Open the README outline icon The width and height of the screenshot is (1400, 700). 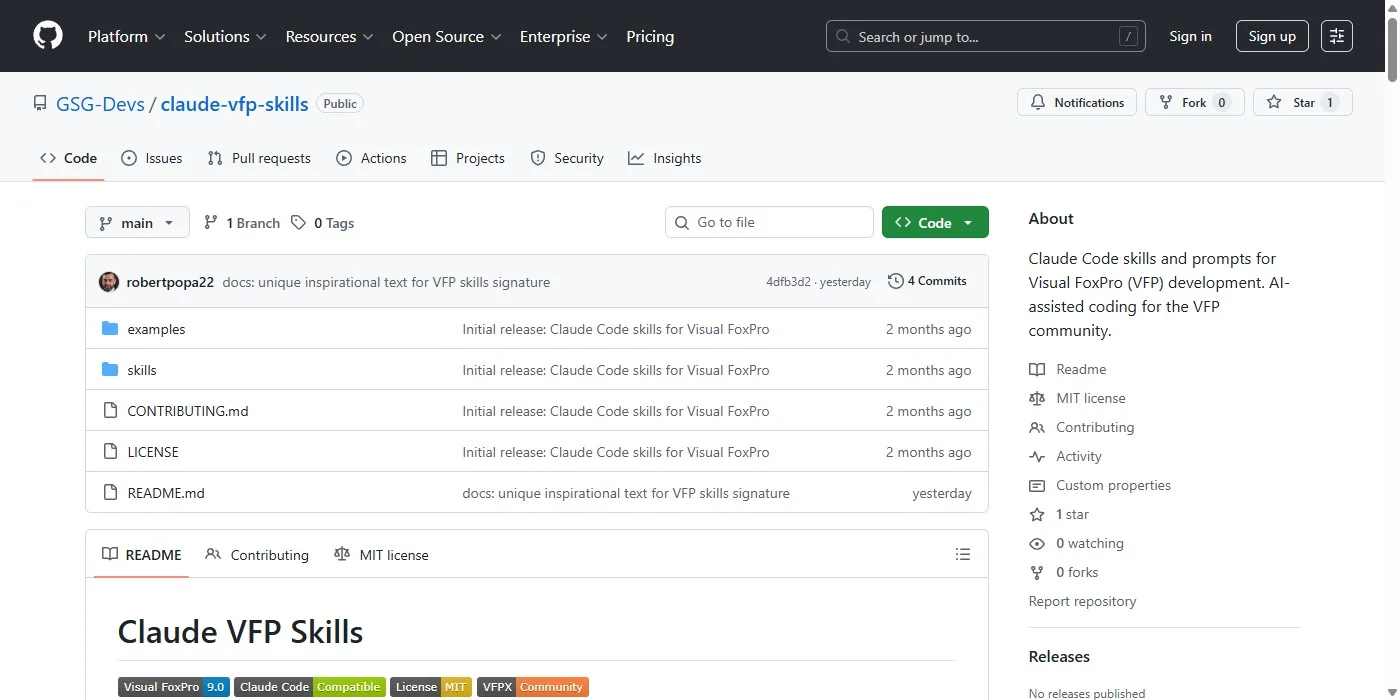[x=962, y=554]
